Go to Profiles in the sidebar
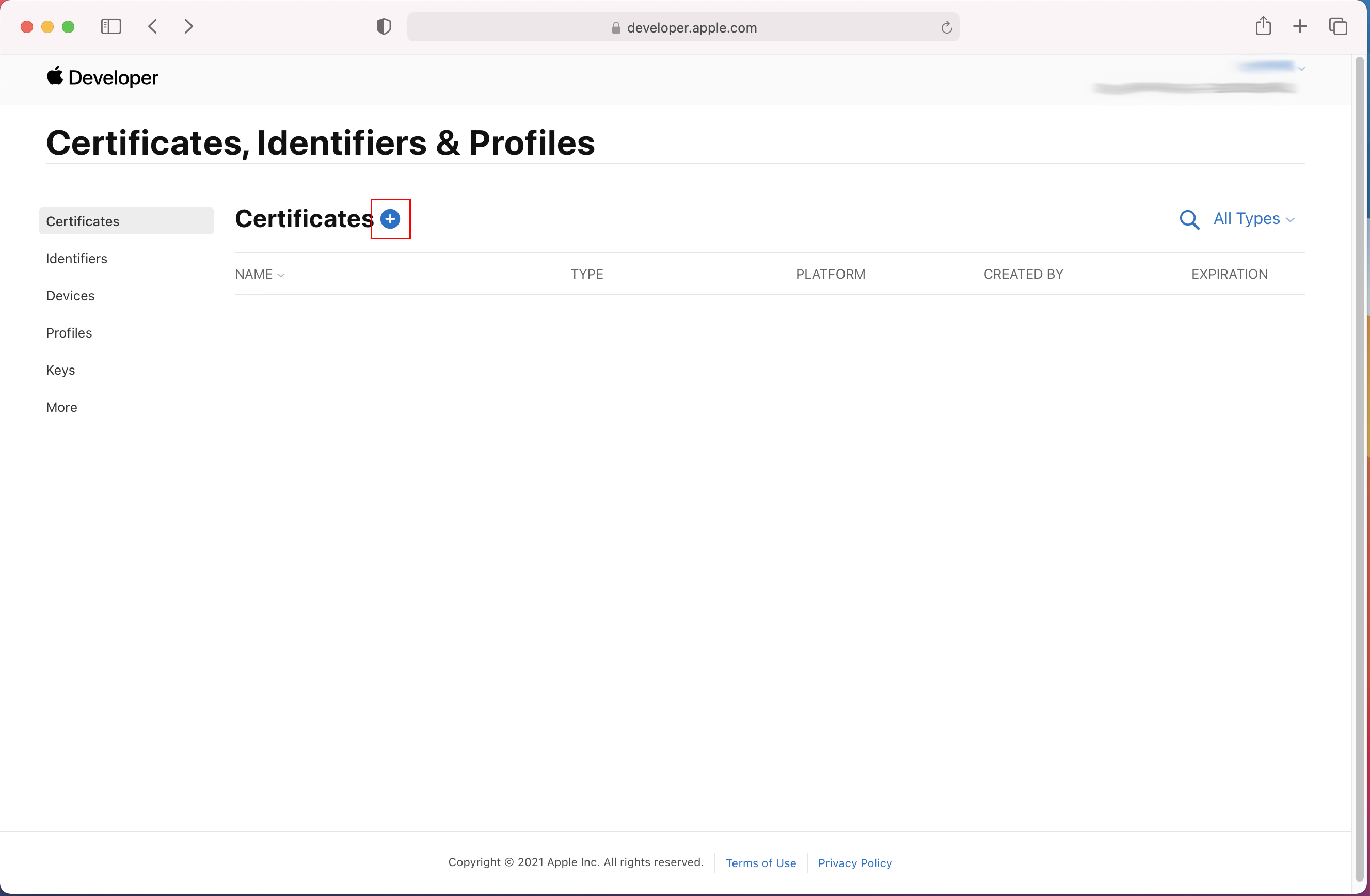1370x896 pixels. [69, 332]
